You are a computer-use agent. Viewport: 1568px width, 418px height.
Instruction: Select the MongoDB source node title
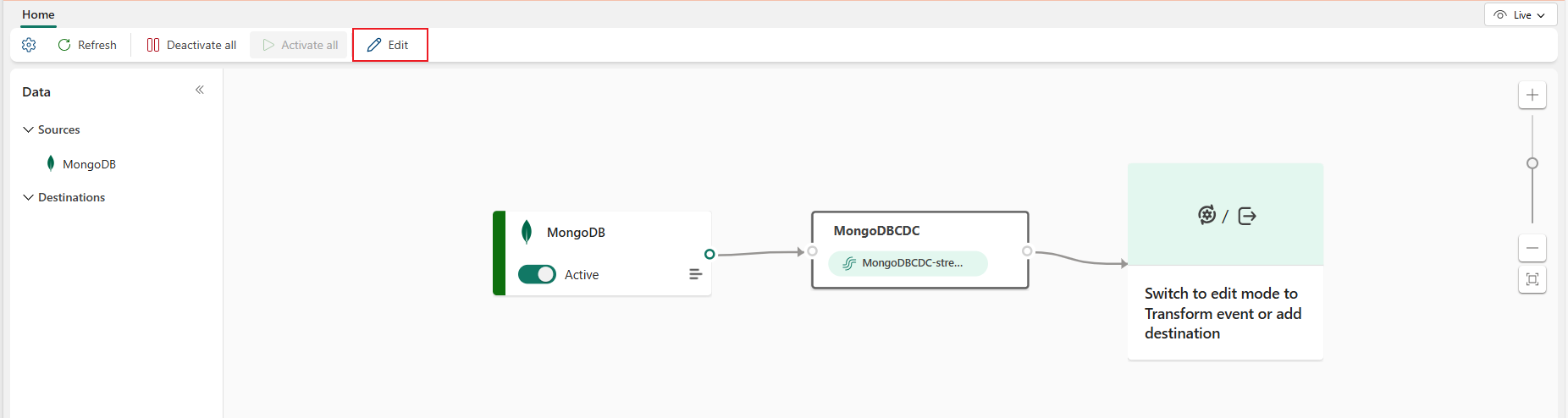576,233
